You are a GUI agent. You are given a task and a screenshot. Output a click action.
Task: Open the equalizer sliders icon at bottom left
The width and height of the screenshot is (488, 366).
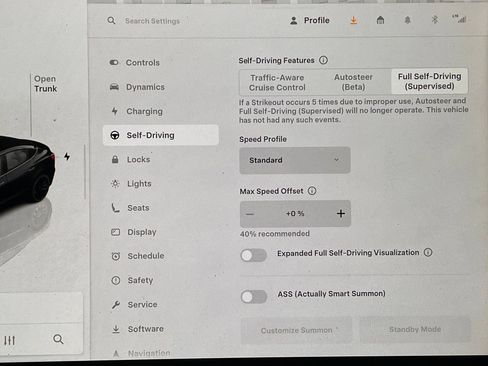(x=9, y=340)
